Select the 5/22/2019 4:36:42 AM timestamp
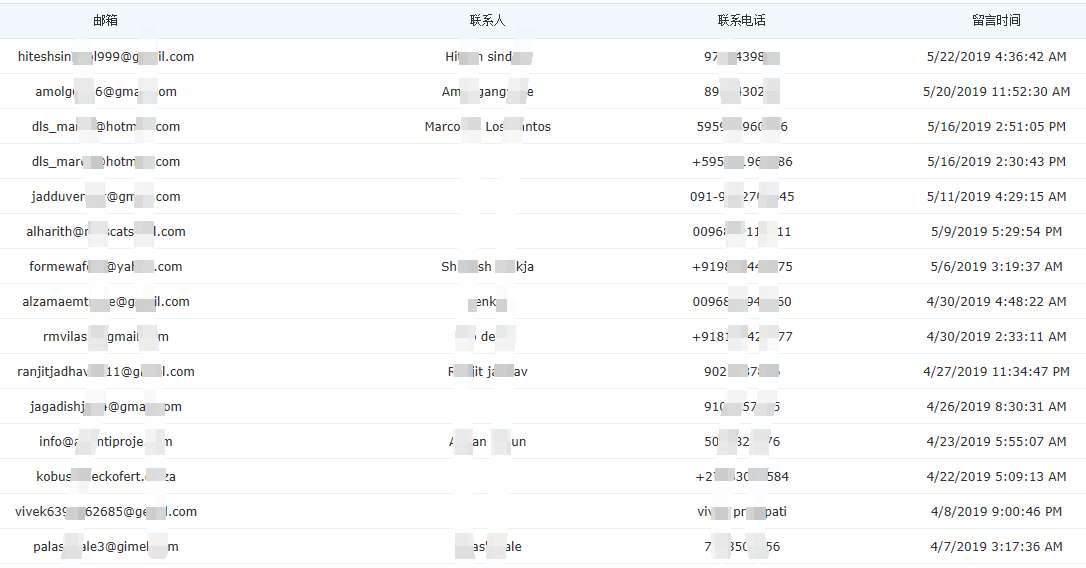 tap(996, 57)
